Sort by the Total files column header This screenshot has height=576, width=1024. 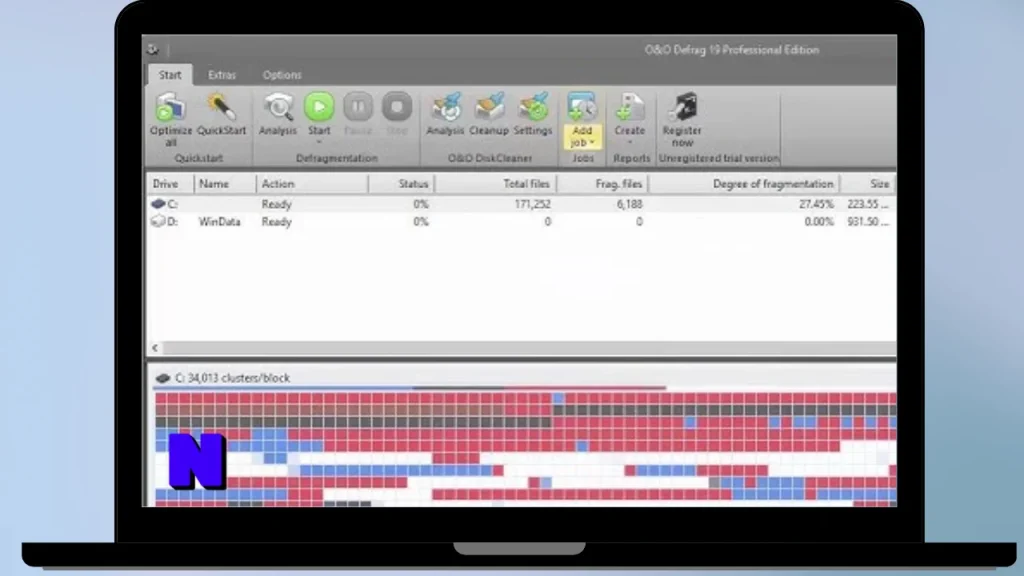495,184
